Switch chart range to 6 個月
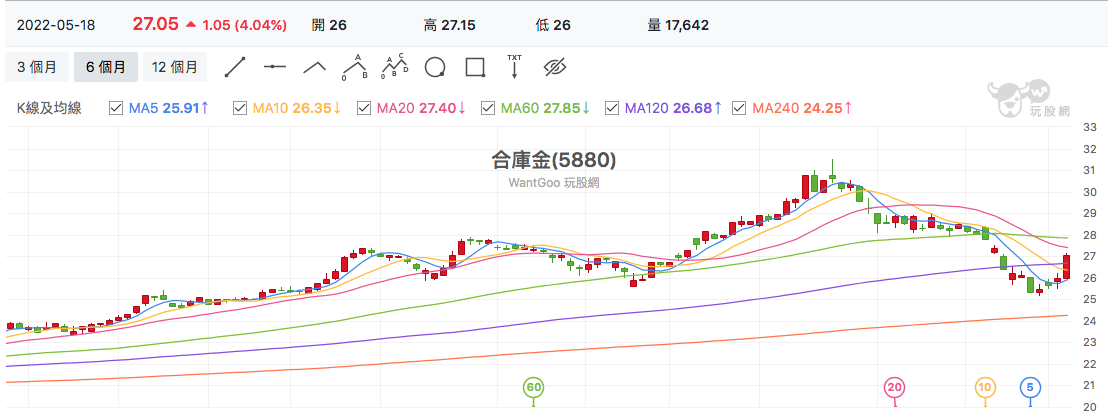This screenshot has height=416, width=1108. click(x=106, y=67)
